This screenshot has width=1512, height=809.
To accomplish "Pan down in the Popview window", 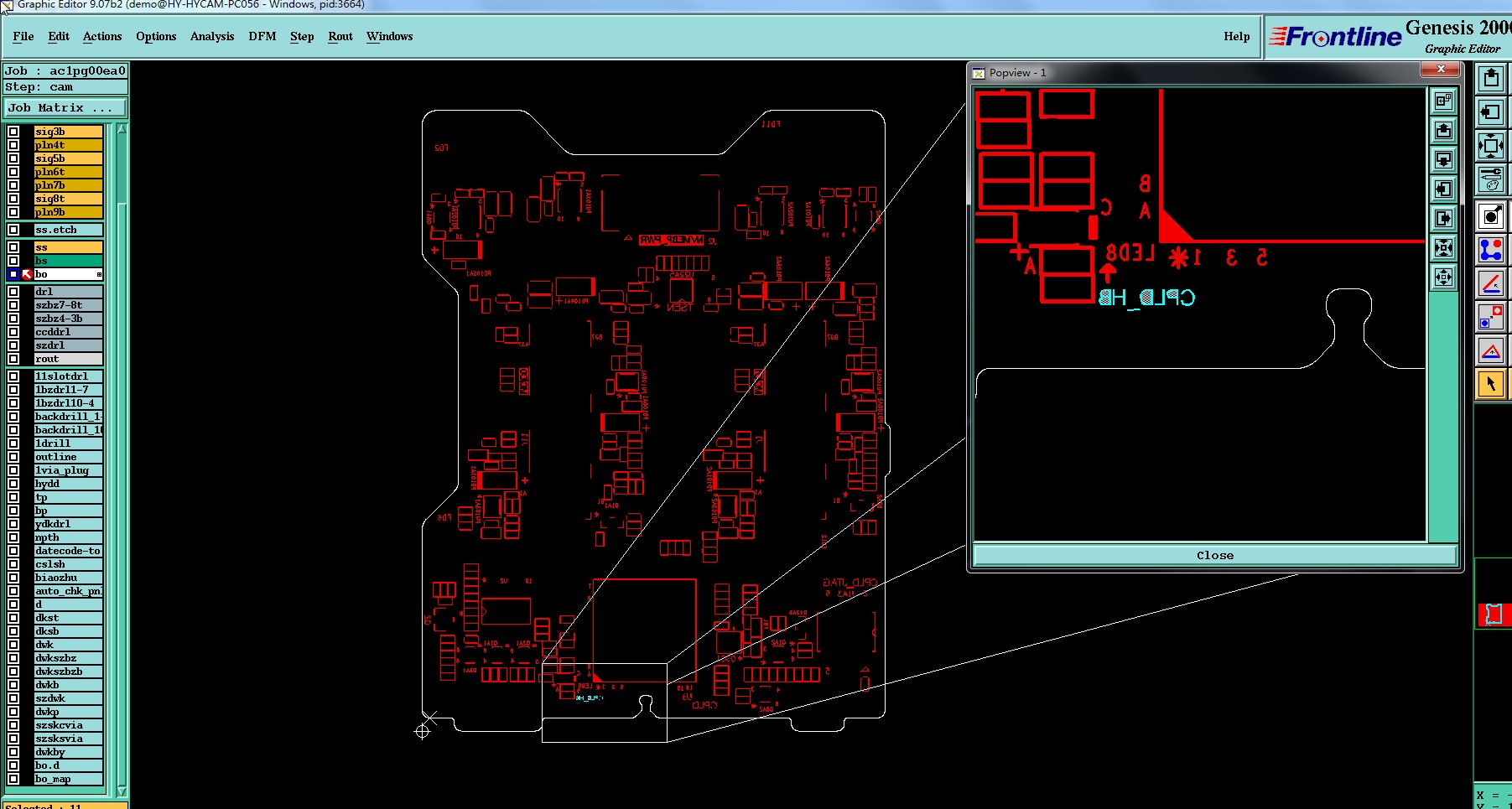I will coord(1443,160).
